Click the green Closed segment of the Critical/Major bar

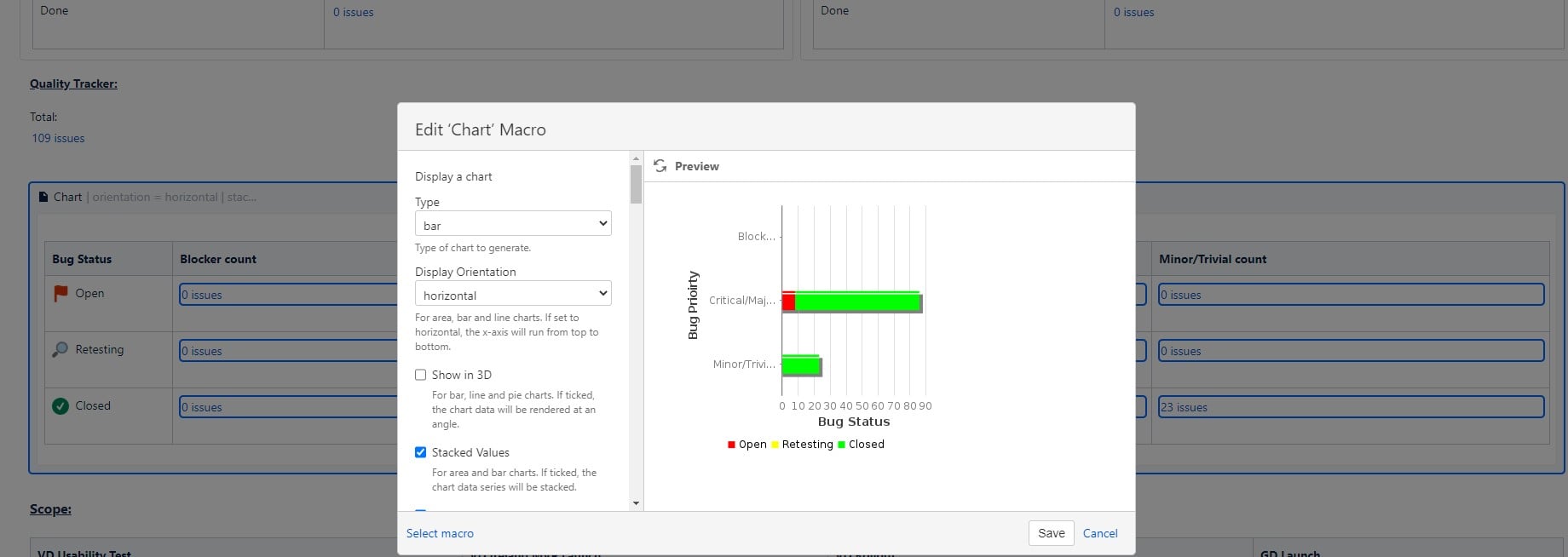click(x=857, y=301)
